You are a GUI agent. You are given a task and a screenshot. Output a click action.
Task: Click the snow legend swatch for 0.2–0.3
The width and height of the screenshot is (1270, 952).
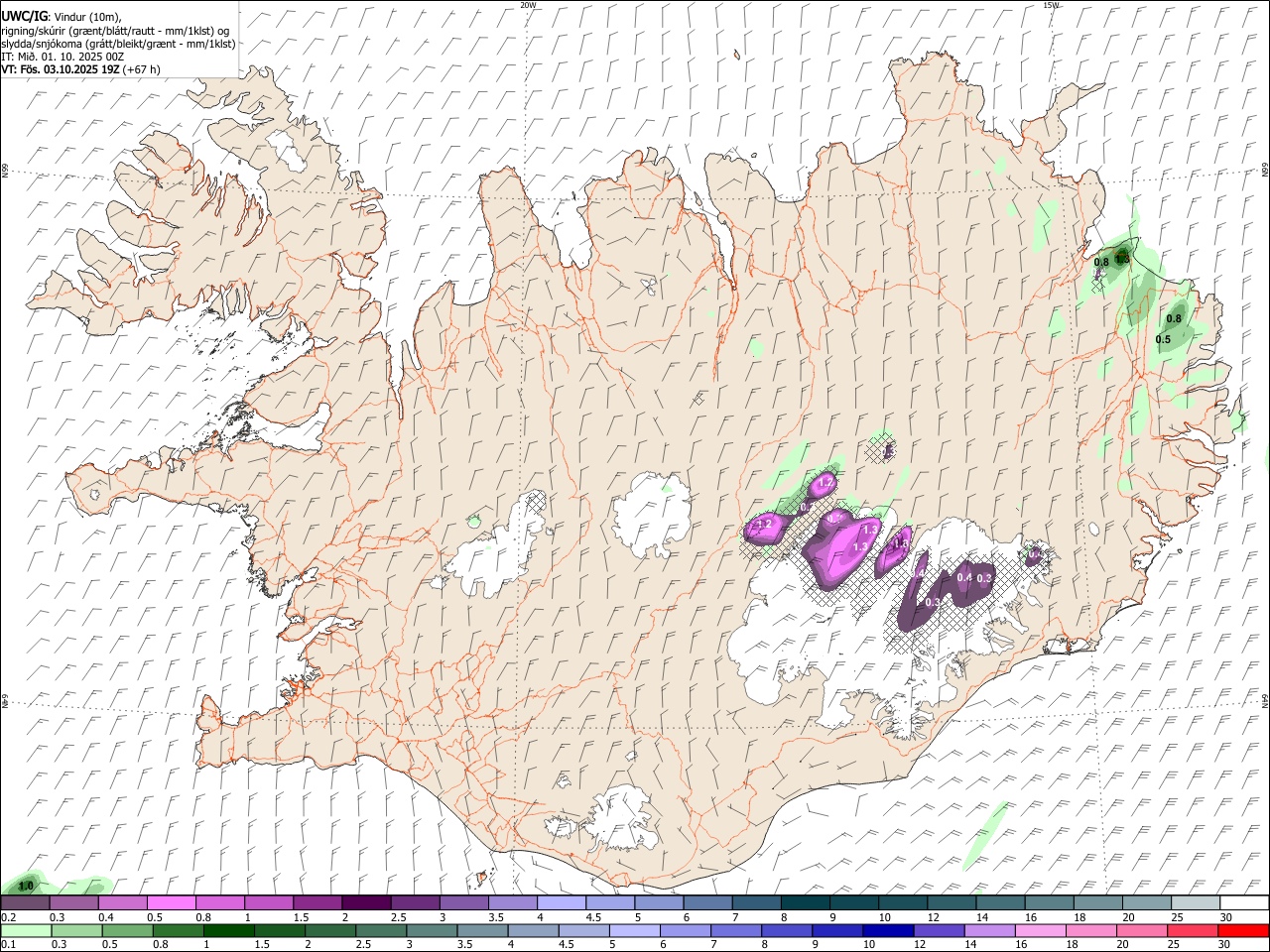pos(25,902)
